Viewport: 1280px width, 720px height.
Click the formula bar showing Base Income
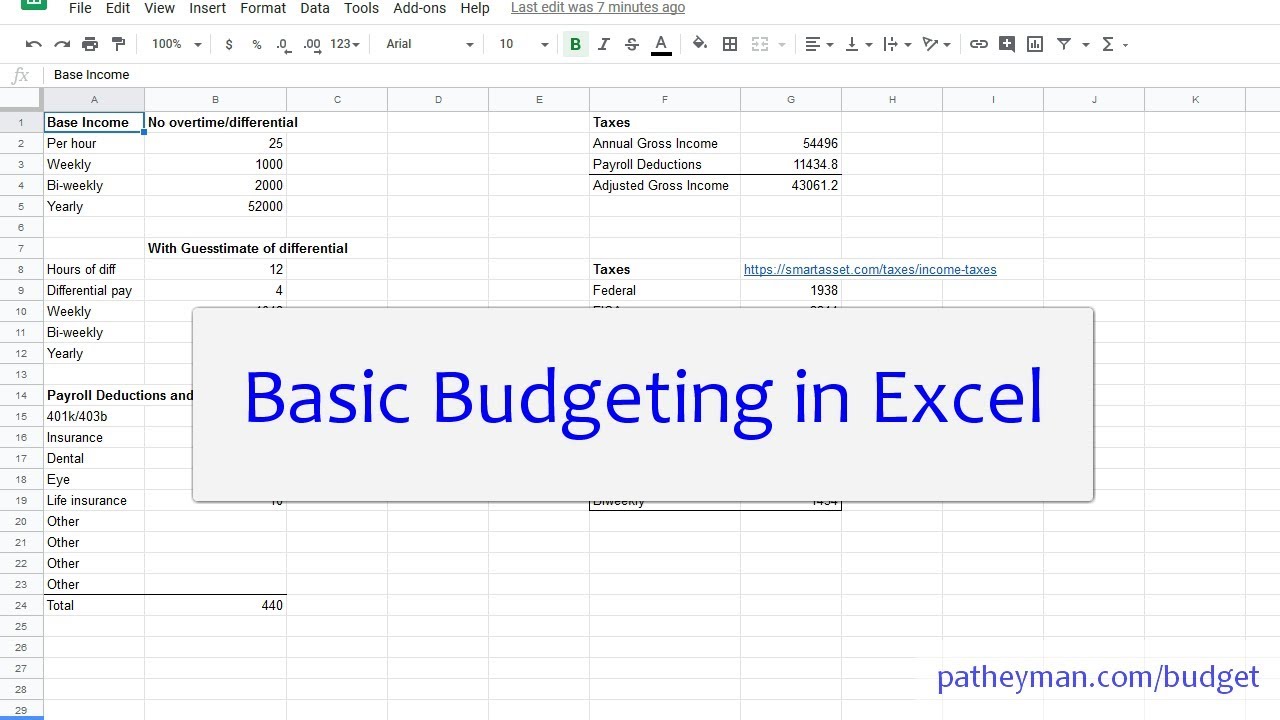tap(660, 75)
